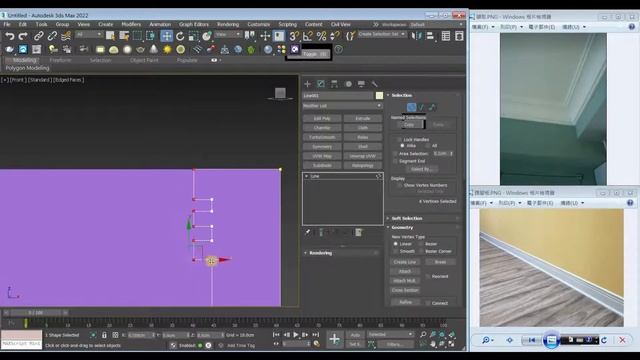
Task: Select the Alike radio button
Action: coord(402,146)
